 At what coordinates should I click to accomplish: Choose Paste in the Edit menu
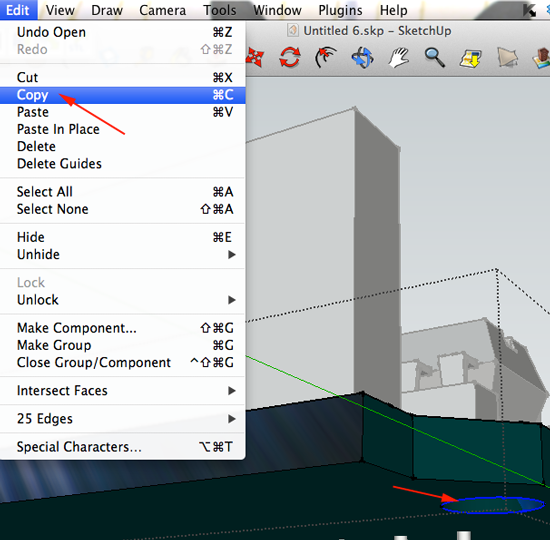pos(122,112)
